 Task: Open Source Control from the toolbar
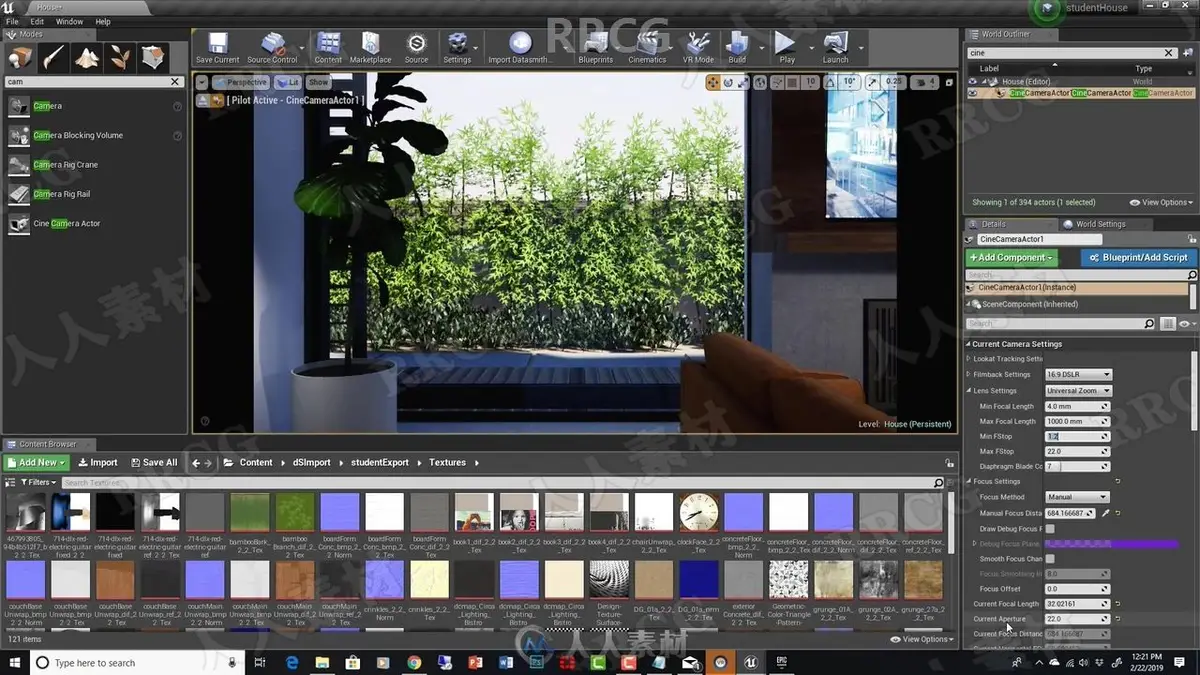pos(272,47)
